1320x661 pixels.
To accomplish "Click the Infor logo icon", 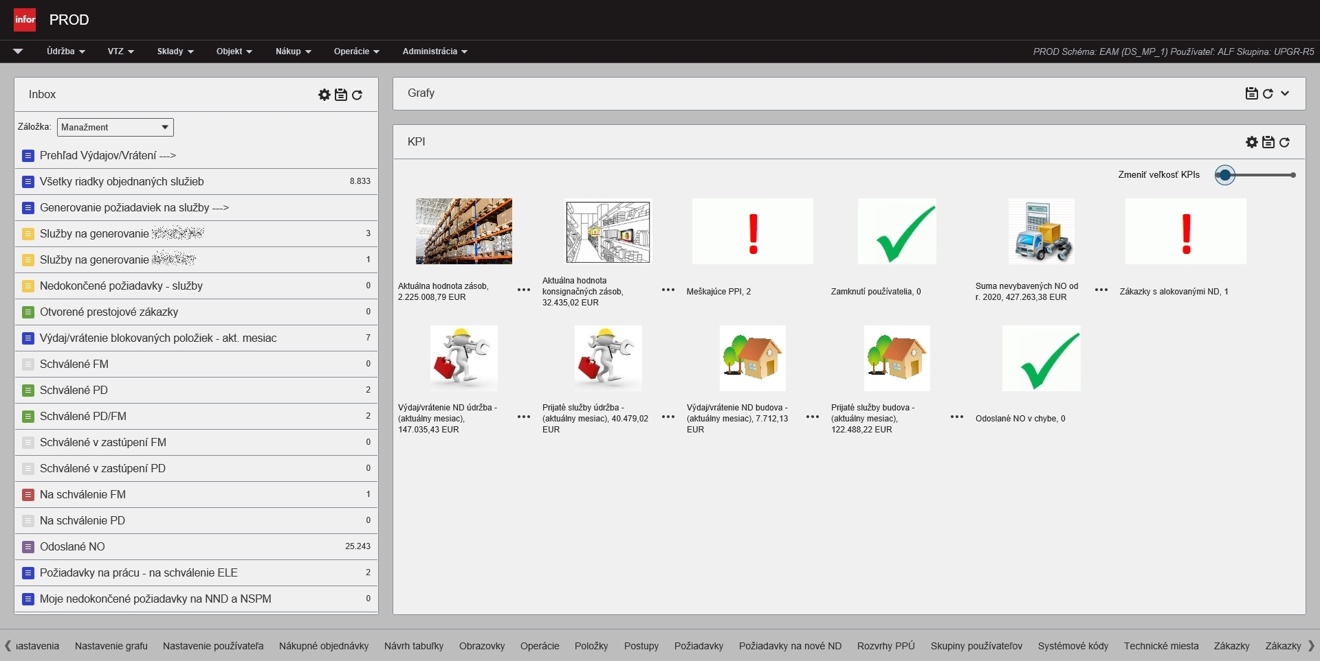I will [24, 20].
